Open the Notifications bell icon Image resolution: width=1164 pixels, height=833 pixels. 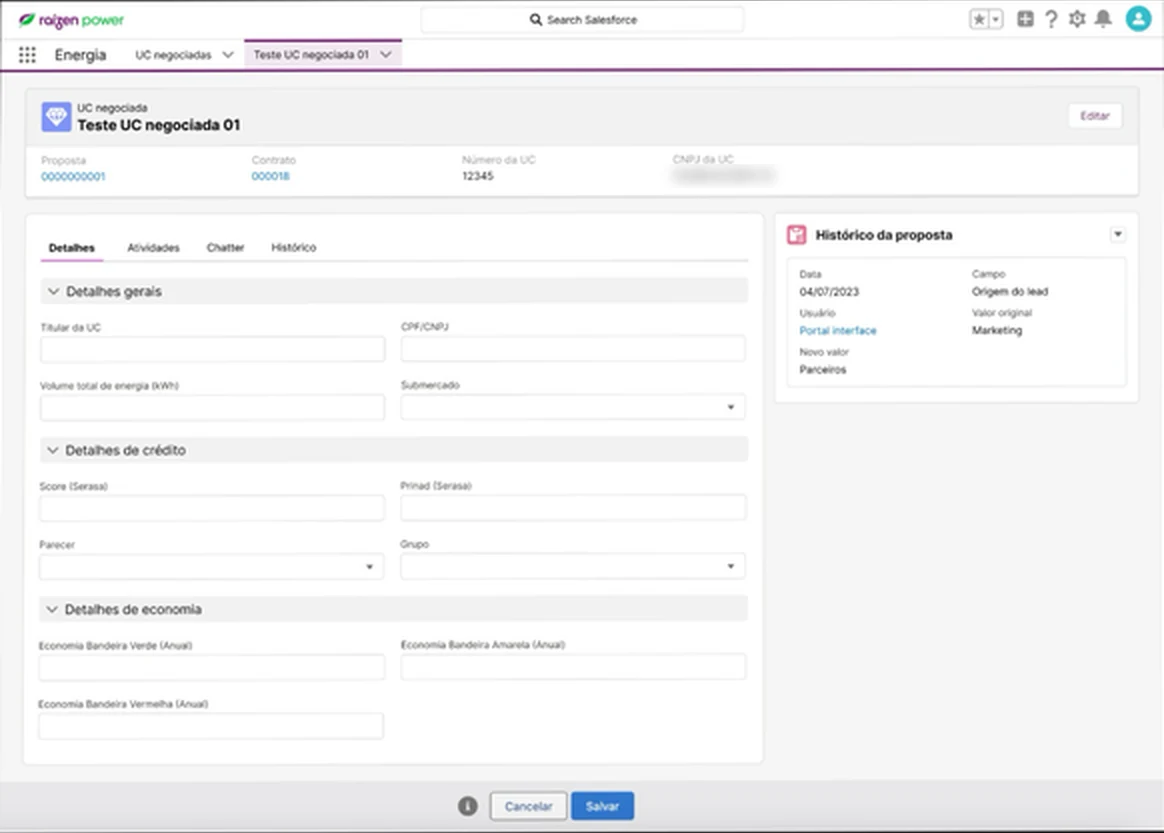point(1104,19)
